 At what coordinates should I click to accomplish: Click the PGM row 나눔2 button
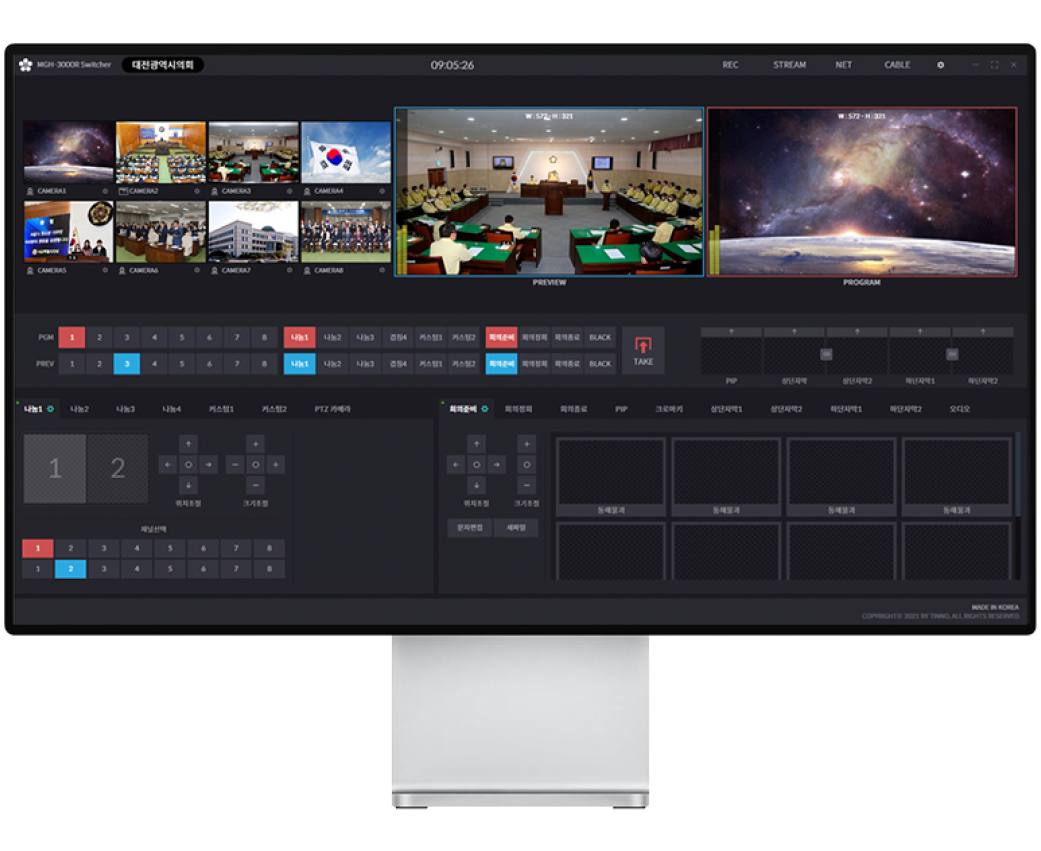[x=332, y=337]
